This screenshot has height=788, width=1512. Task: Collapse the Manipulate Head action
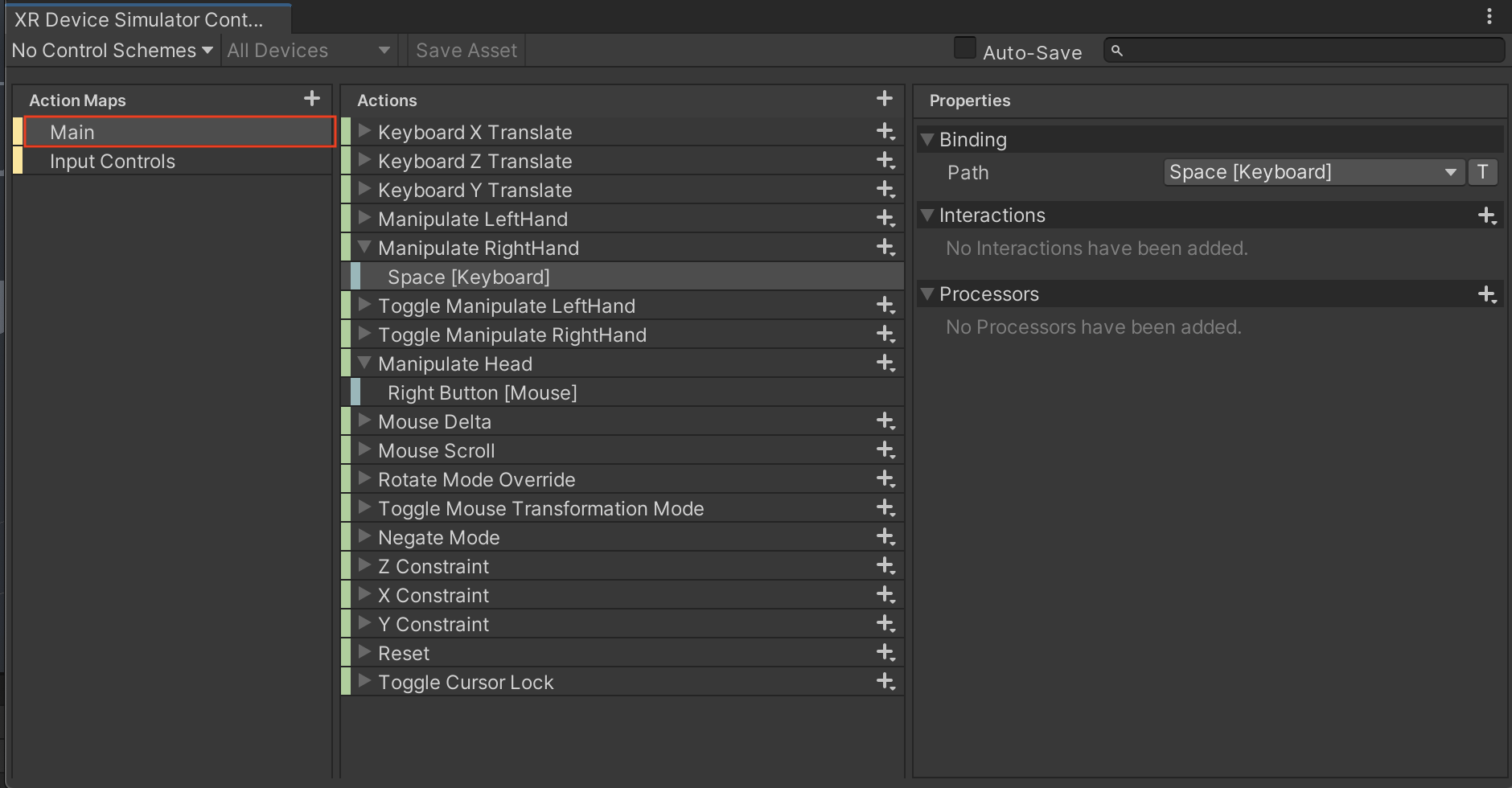click(364, 363)
